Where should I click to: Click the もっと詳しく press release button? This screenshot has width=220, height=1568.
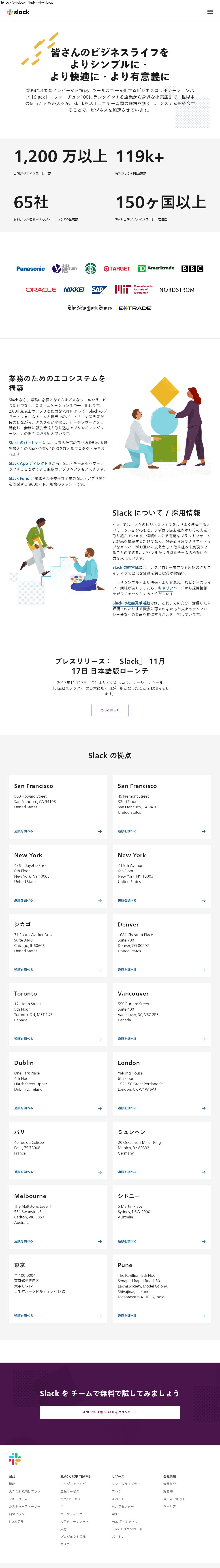(x=110, y=710)
